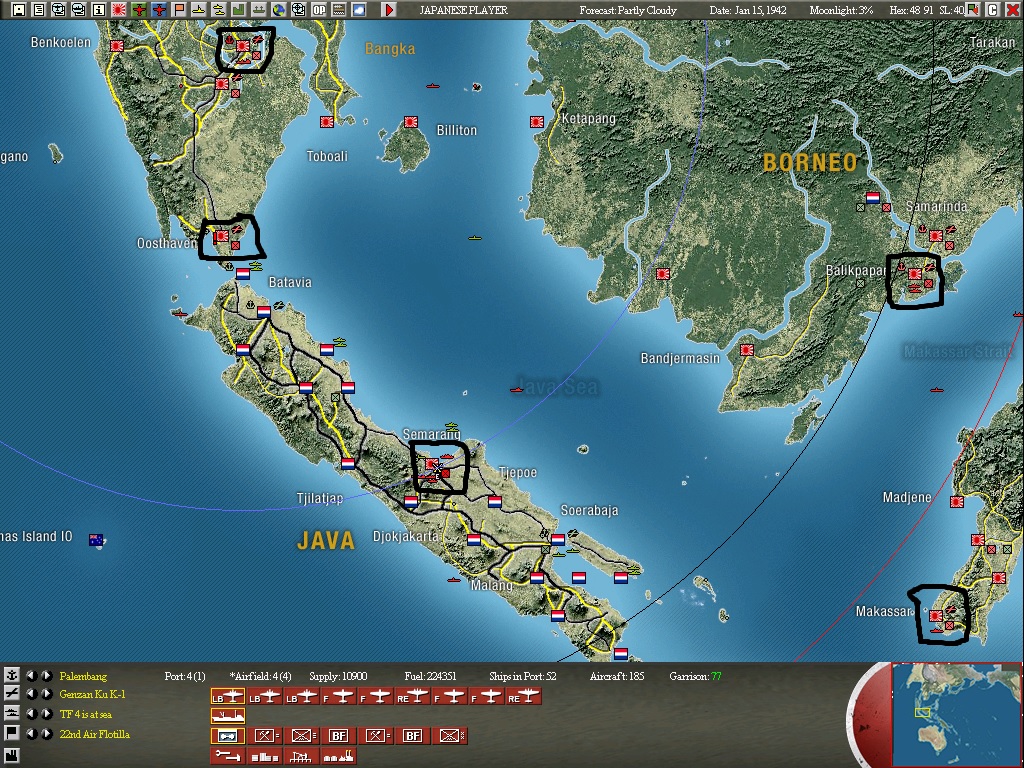Next task force arrow beside TF 4
Image resolution: width=1024 pixels, height=768 pixels.
(47, 714)
